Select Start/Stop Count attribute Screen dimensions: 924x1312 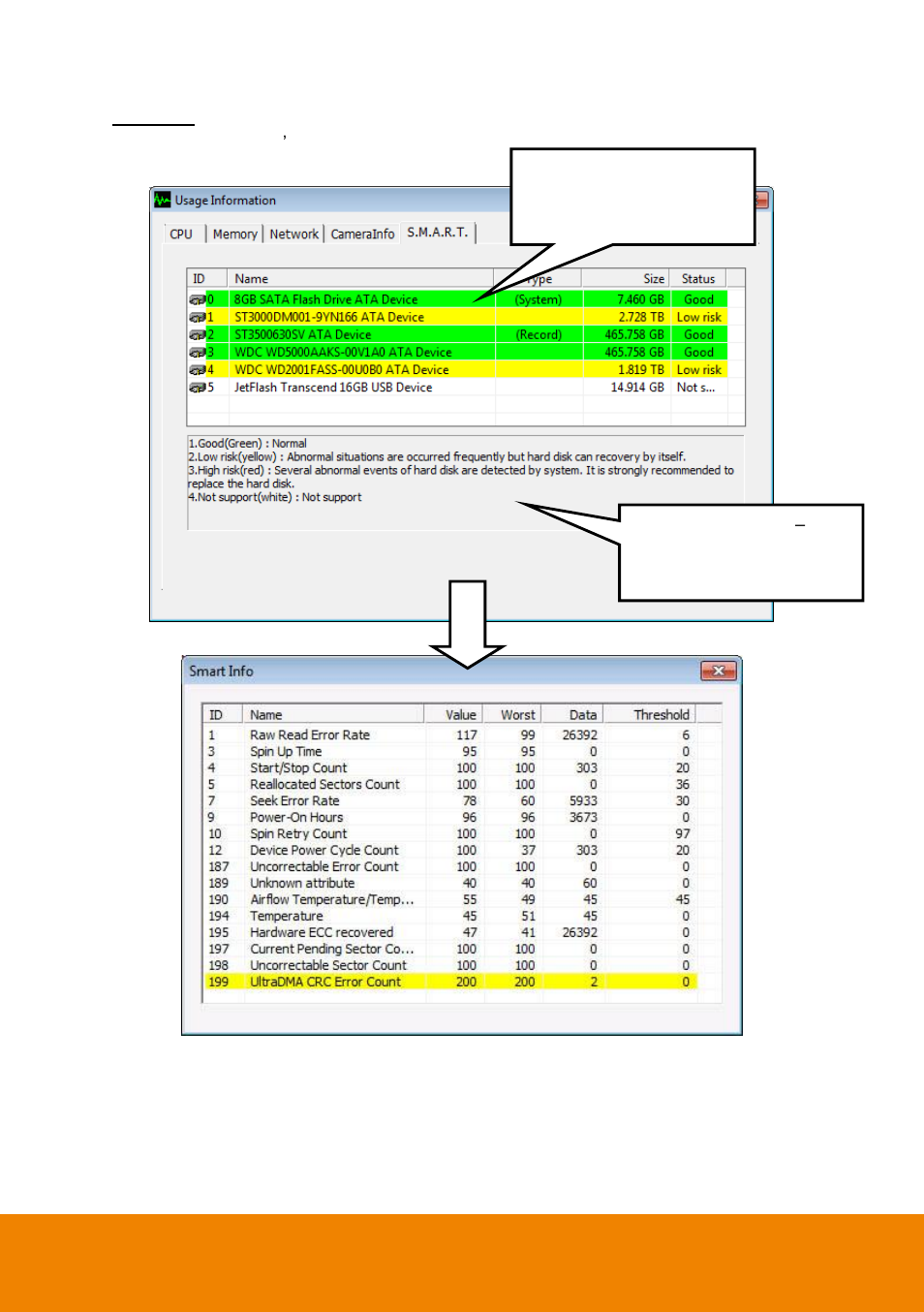tap(449, 767)
